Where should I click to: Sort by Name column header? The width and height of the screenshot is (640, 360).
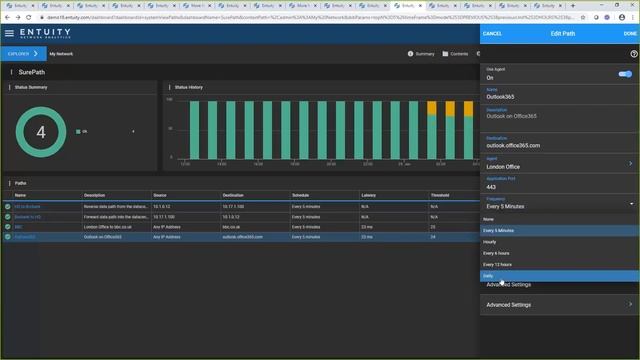pyautogui.click(x=20, y=195)
